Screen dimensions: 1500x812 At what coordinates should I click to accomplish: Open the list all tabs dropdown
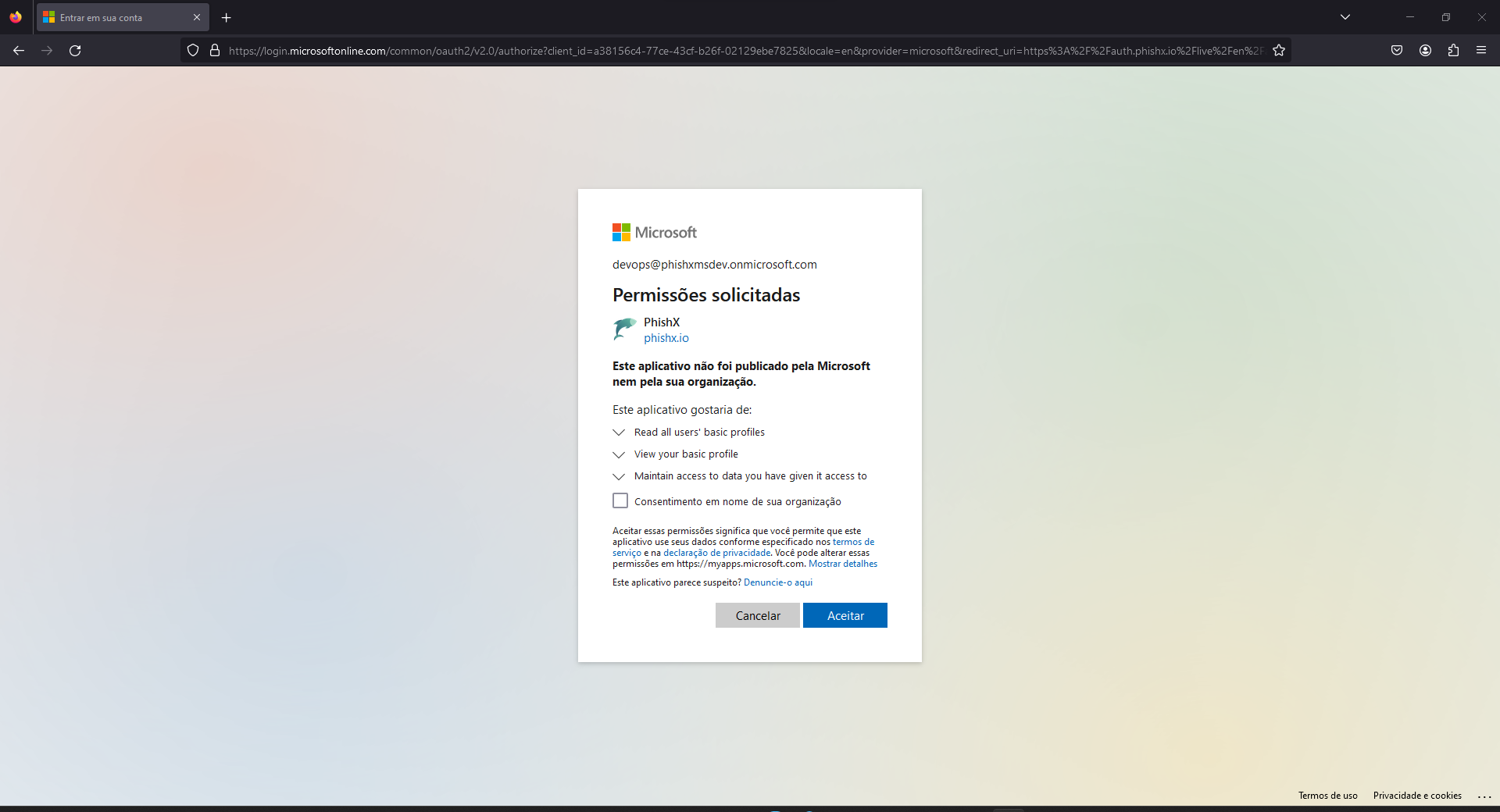[1345, 17]
